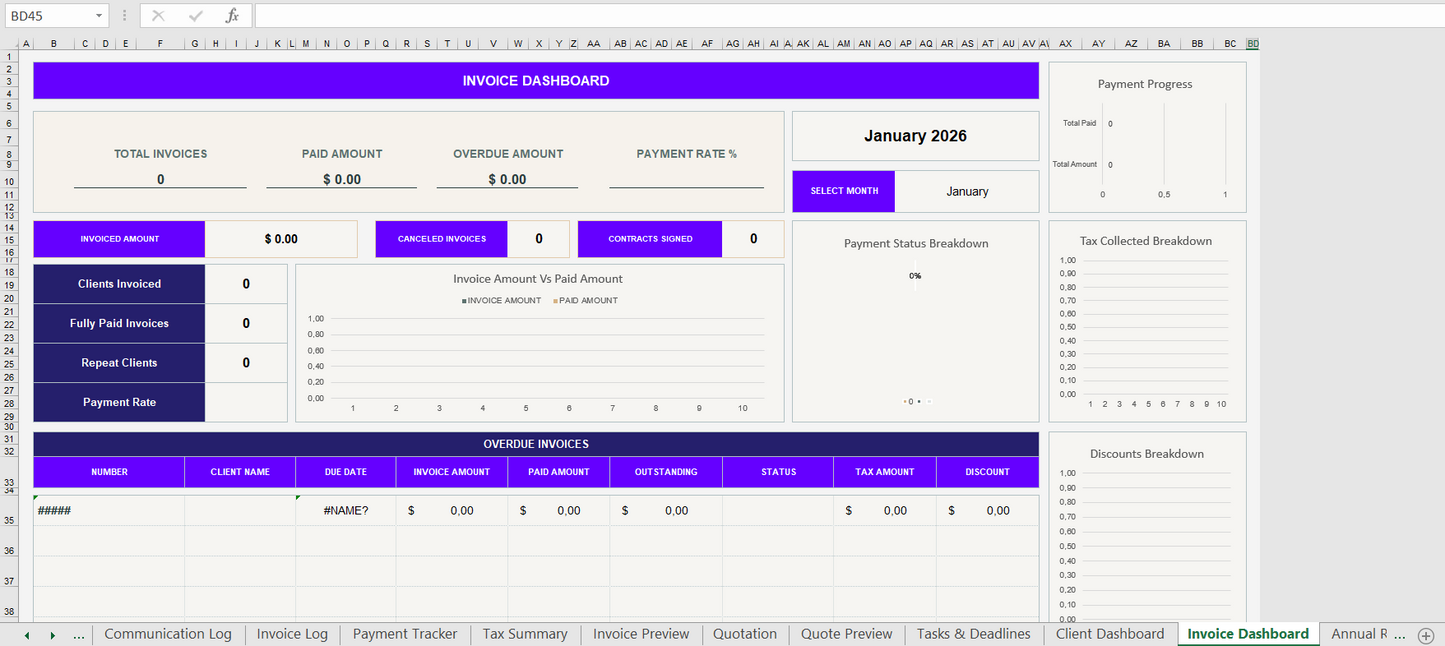This screenshot has height=646, width=1445.
Task: Click the Cancel (X) icon in formula bar
Action: (157, 15)
